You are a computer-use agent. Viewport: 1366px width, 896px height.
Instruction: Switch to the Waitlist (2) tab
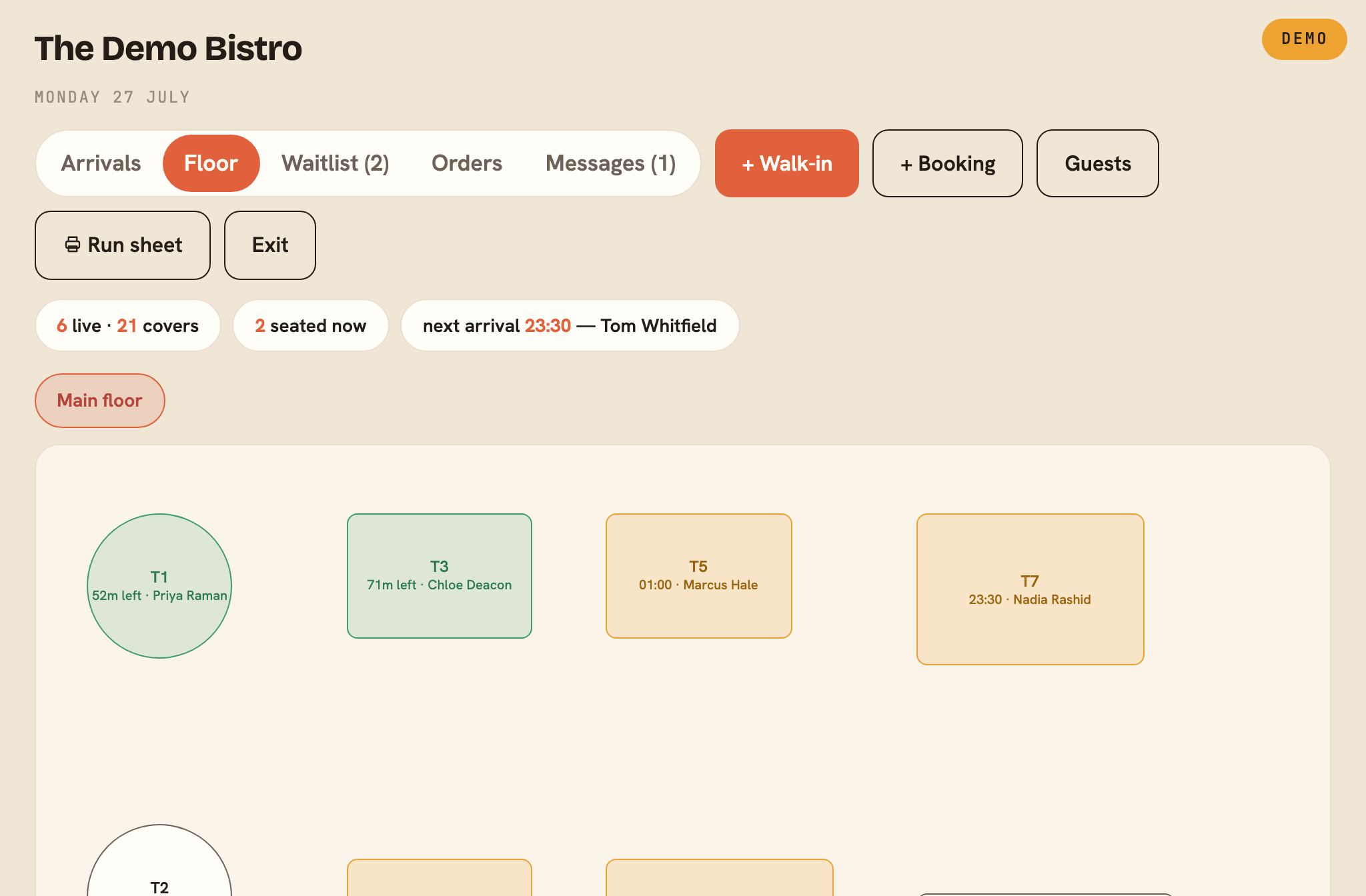point(335,163)
